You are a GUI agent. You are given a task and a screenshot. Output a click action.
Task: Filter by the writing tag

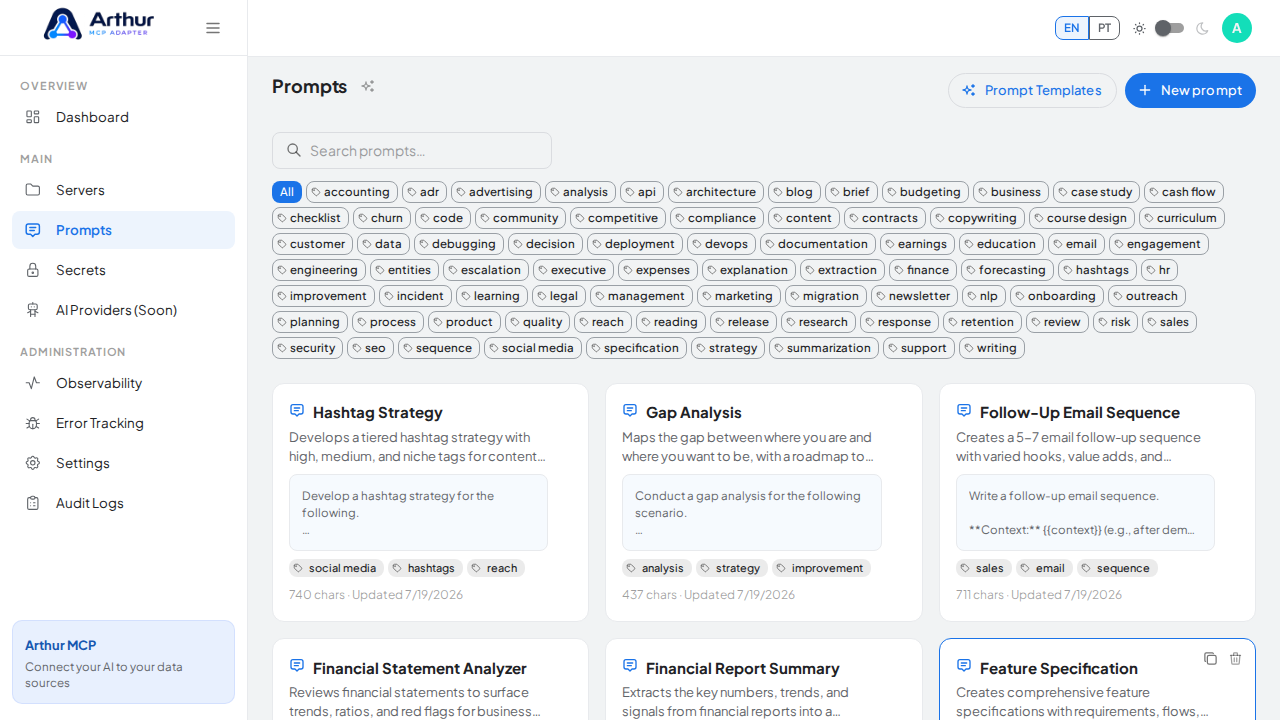coord(992,348)
